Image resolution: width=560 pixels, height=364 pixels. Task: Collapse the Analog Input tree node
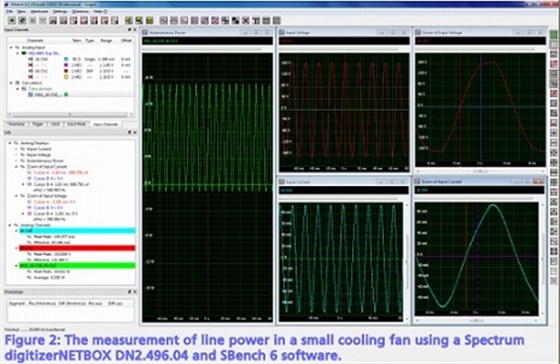click(11, 47)
